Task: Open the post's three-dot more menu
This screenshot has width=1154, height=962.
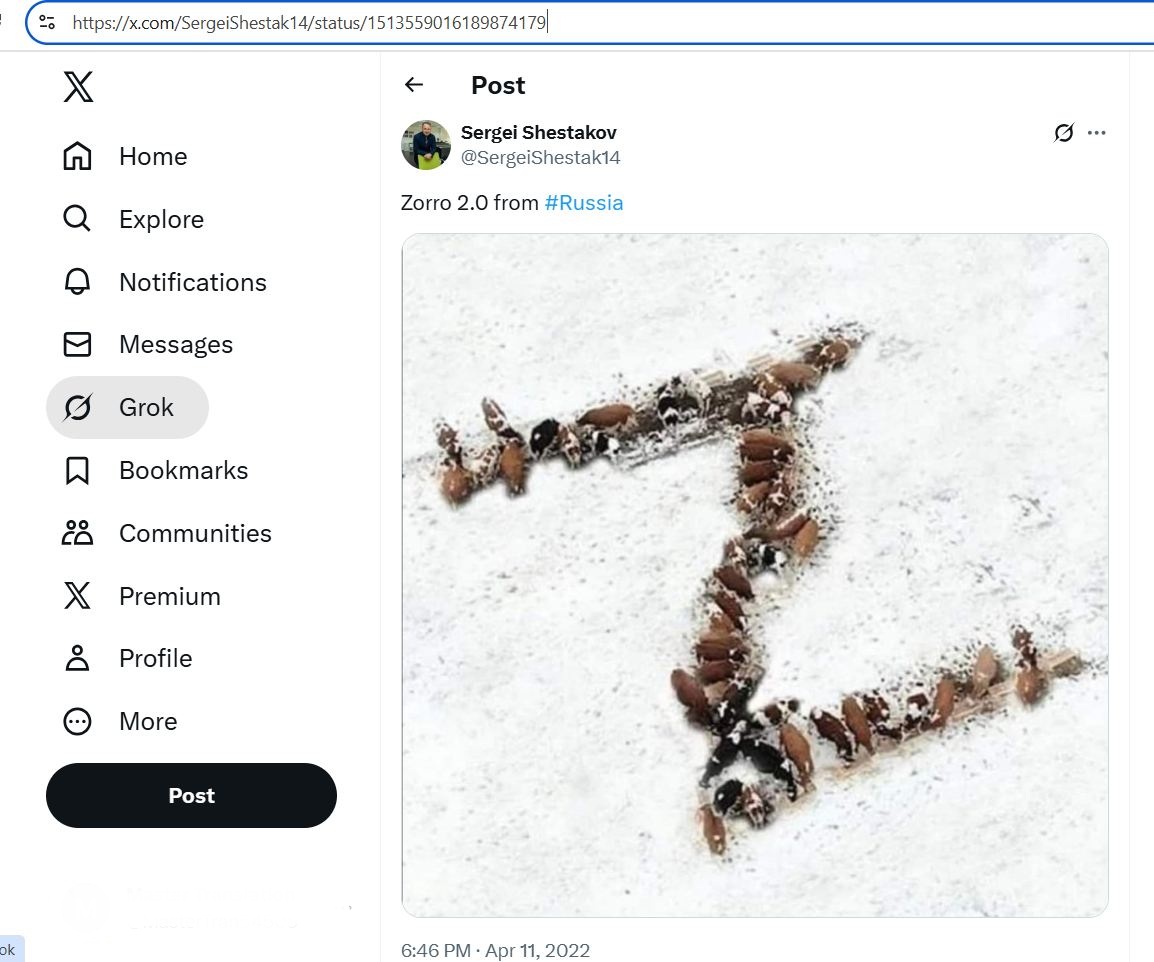Action: [1097, 133]
